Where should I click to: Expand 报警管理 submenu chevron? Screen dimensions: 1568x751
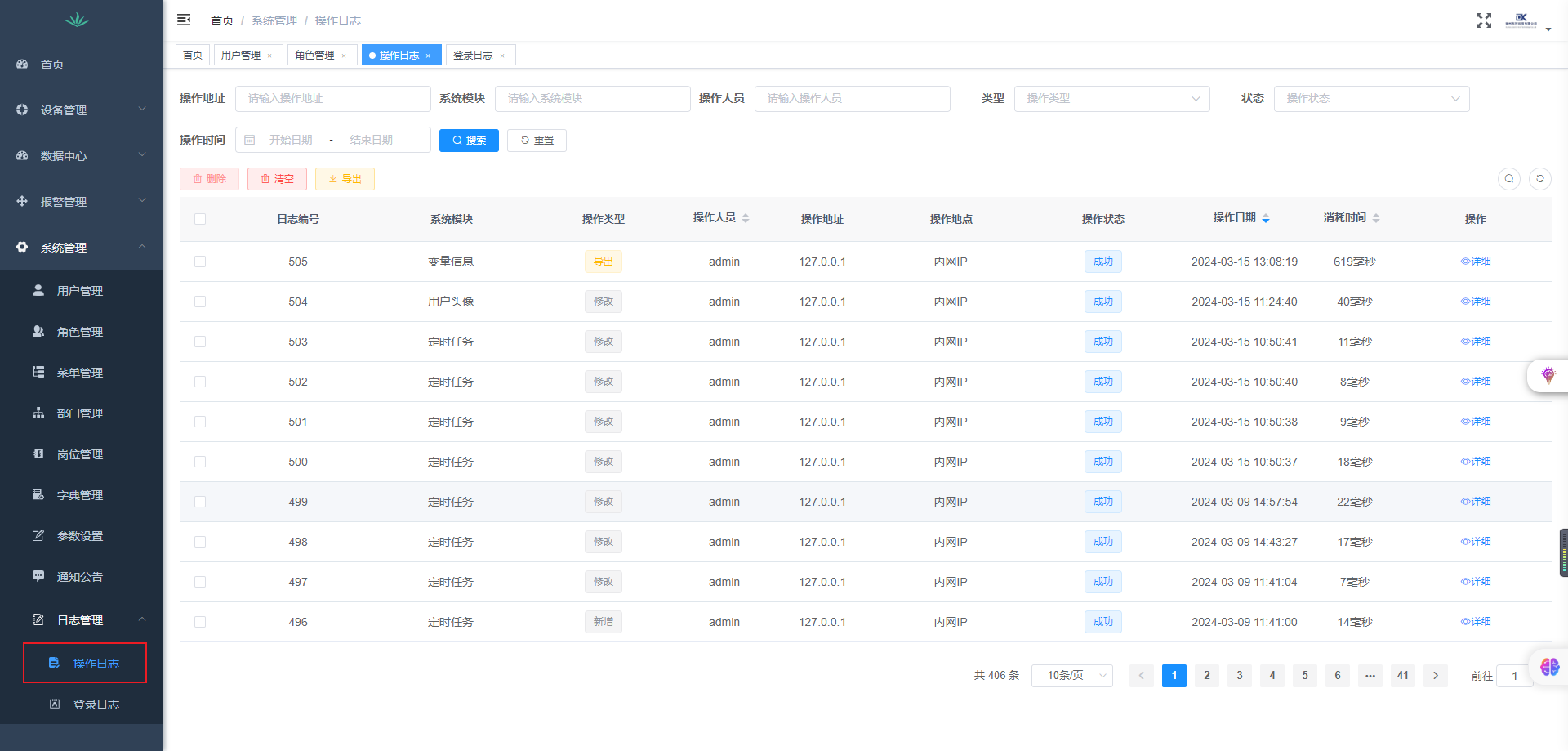[x=142, y=200]
